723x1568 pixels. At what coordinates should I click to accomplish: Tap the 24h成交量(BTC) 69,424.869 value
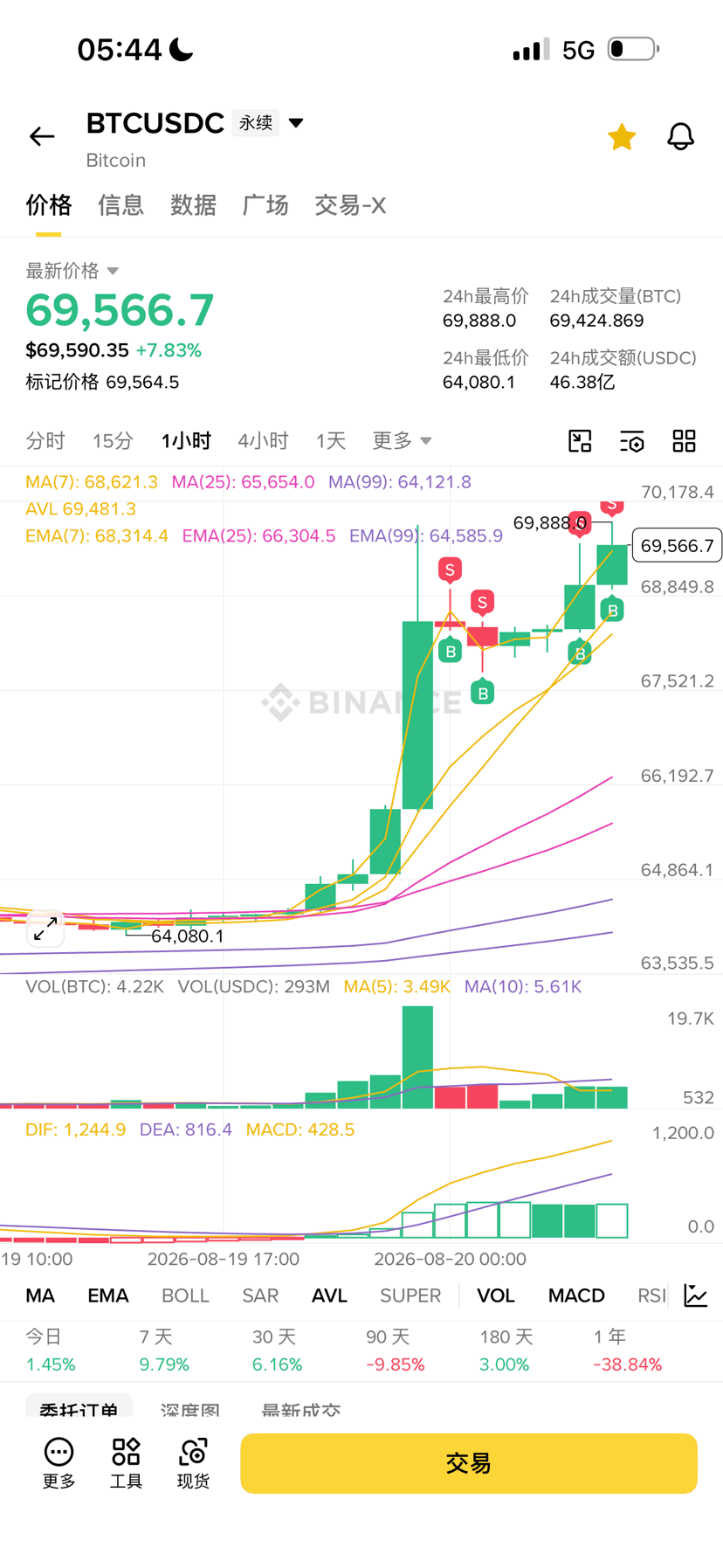point(596,321)
